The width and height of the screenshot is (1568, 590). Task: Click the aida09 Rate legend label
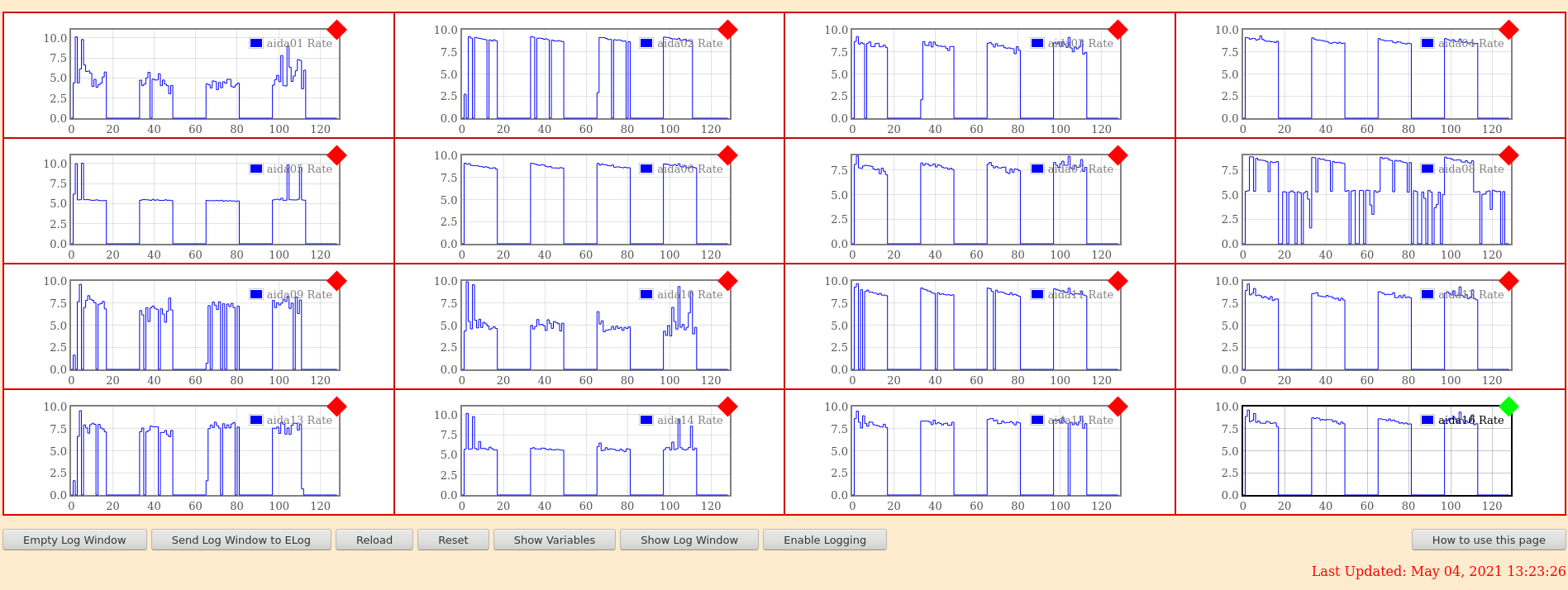[299, 294]
